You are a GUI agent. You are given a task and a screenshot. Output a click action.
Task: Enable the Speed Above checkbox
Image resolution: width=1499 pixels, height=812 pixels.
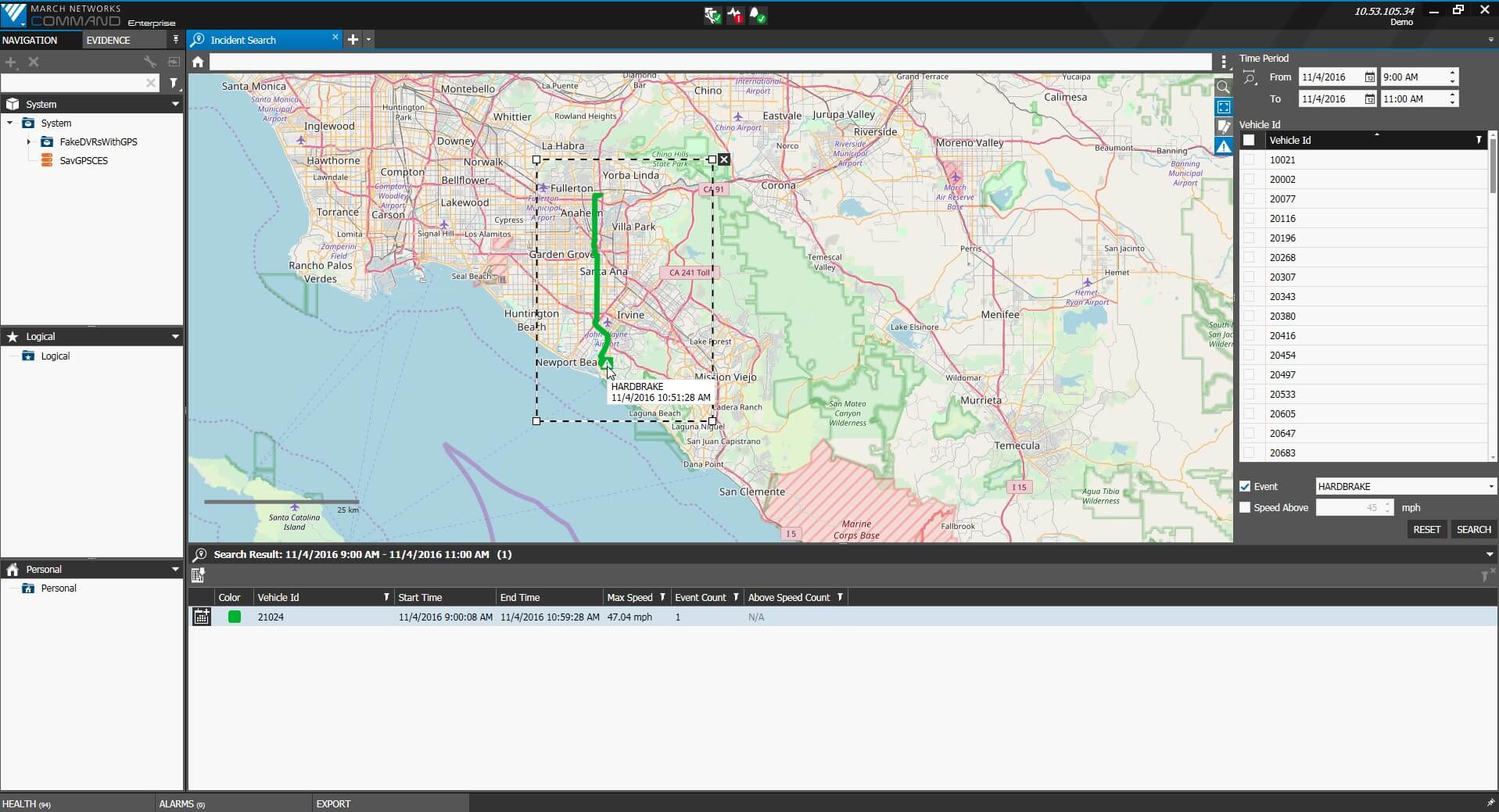1245,507
